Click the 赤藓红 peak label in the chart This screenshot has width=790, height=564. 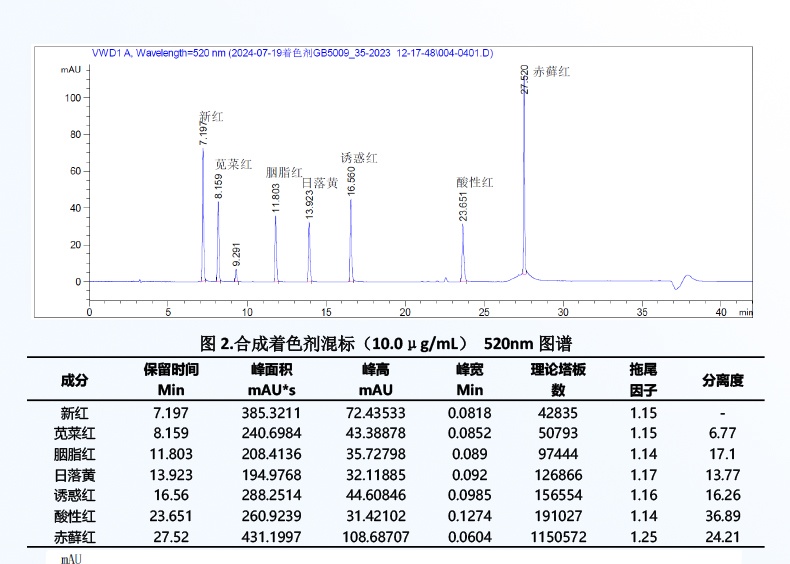pos(551,72)
